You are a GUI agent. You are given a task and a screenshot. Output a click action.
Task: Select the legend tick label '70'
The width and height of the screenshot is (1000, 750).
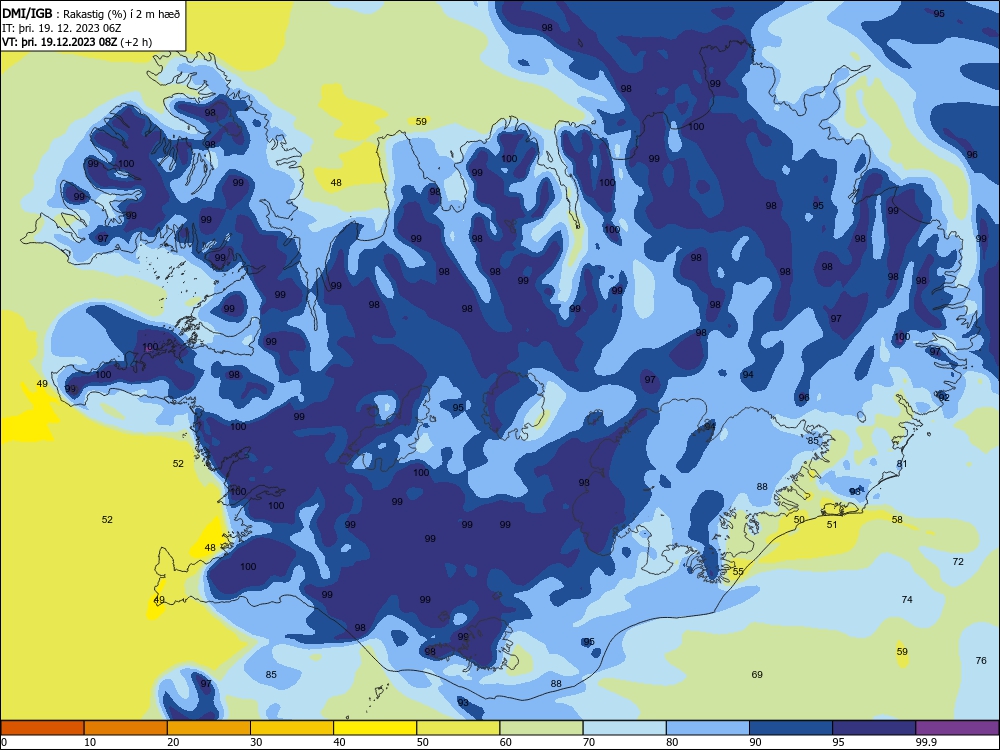[x=589, y=742]
